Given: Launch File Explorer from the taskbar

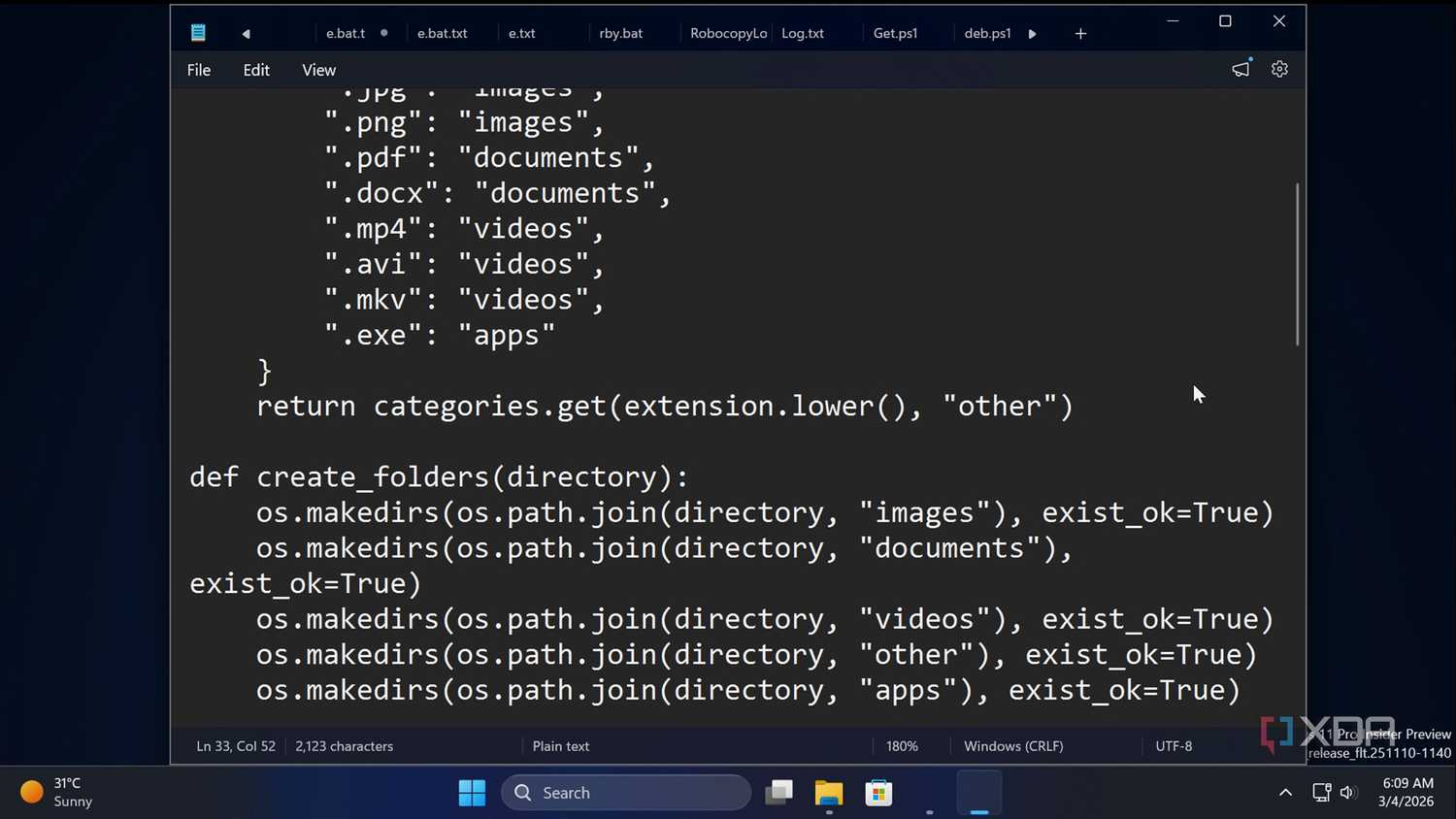Looking at the screenshot, I should 828,793.
